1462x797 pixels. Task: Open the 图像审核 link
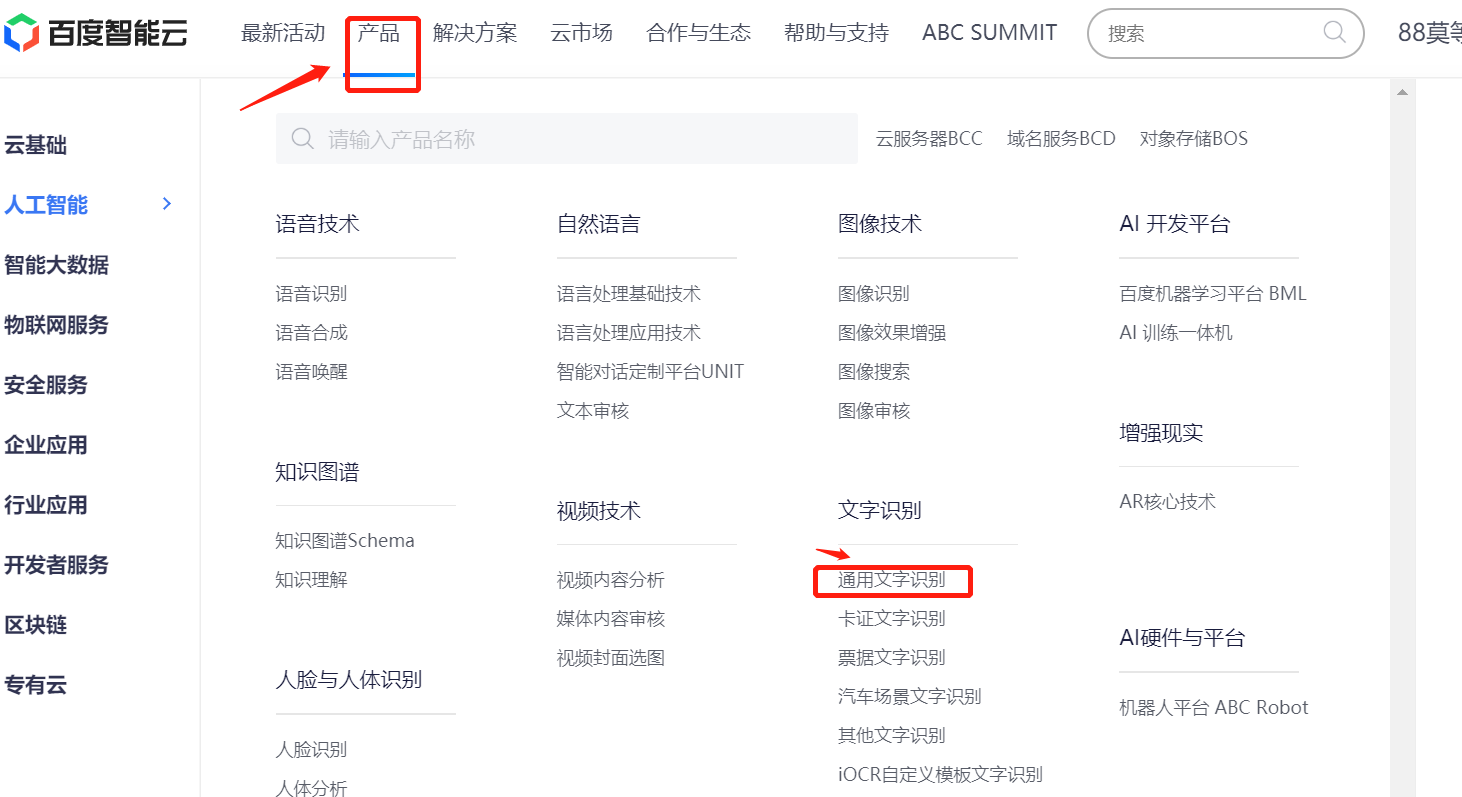pyautogui.click(x=874, y=410)
